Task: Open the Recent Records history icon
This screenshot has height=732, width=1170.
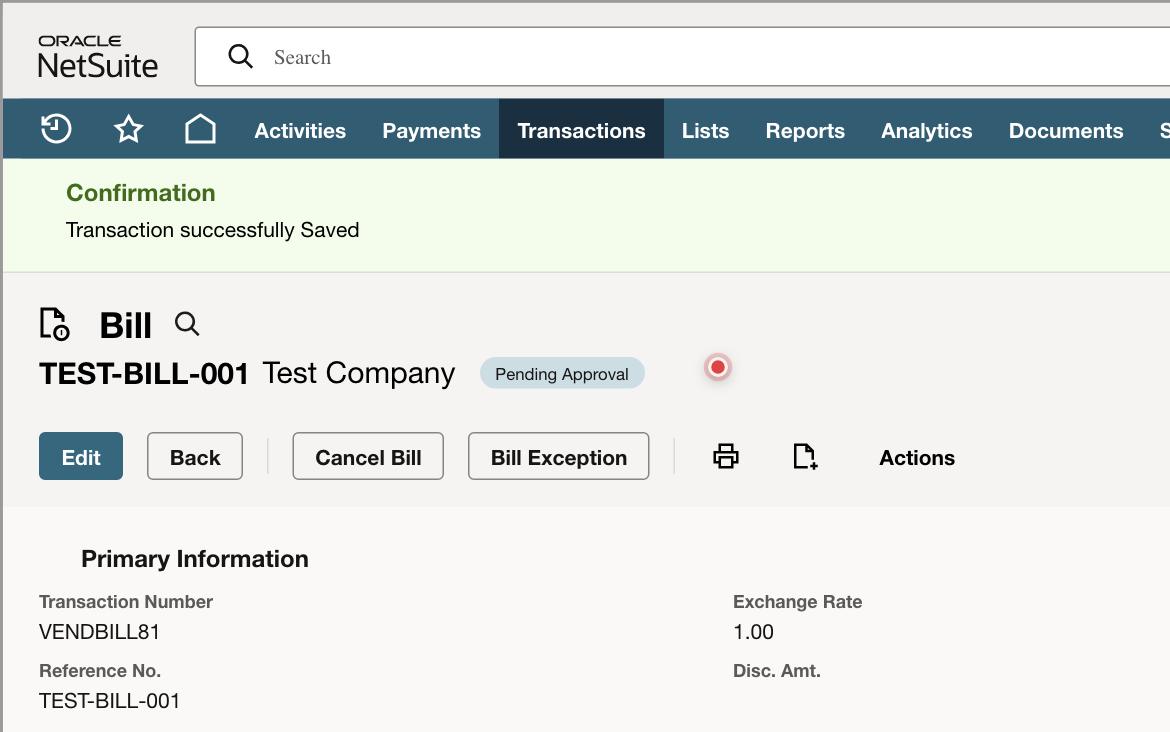Action: pyautogui.click(x=56, y=129)
